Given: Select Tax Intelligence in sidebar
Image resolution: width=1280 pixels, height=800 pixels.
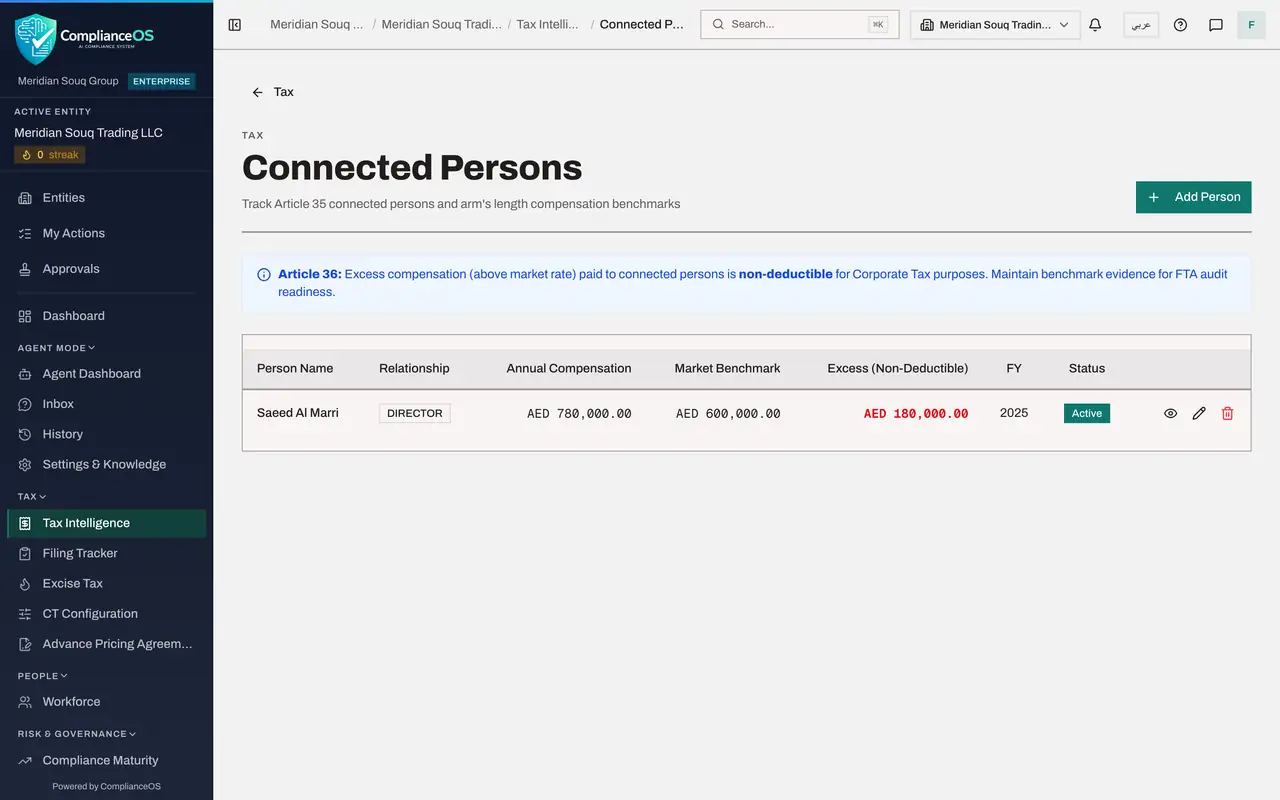Looking at the screenshot, I should (x=106, y=523).
